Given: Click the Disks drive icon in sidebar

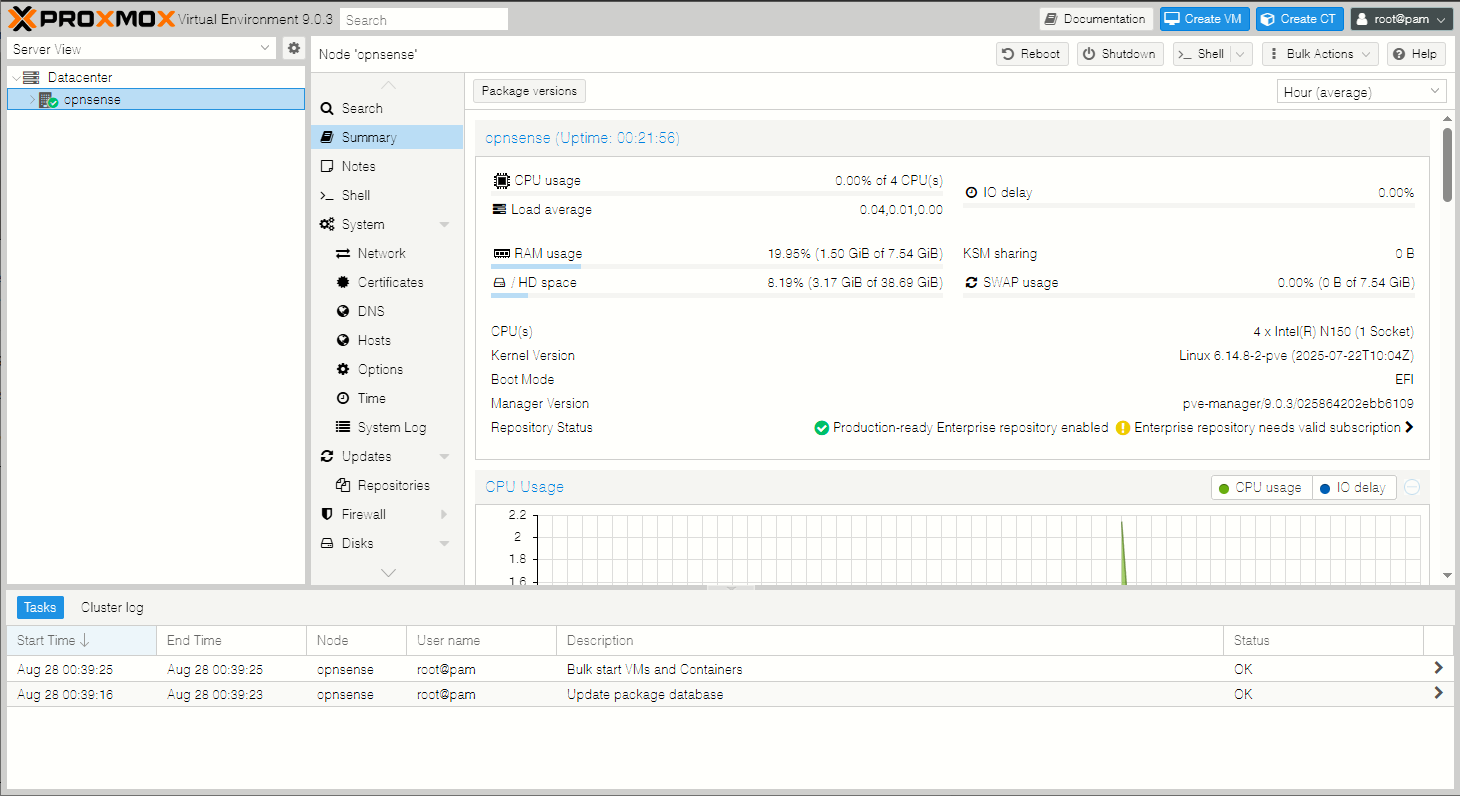Looking at the screenshot, I should pos(327,543).
